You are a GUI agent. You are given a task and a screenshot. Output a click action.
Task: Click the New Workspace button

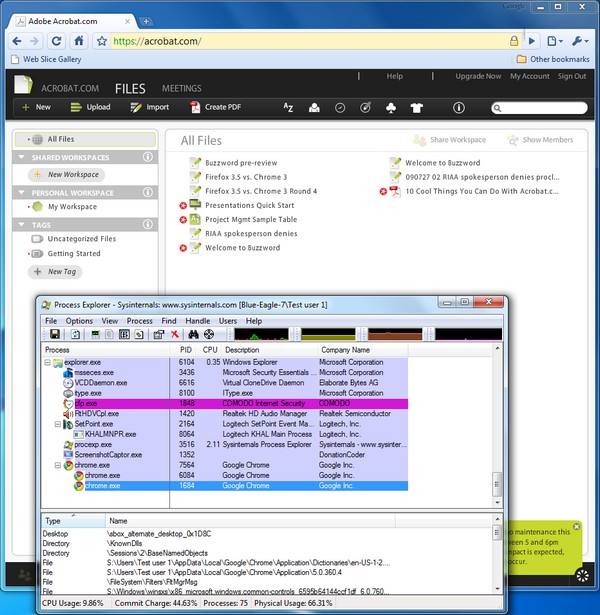point(66,175)
